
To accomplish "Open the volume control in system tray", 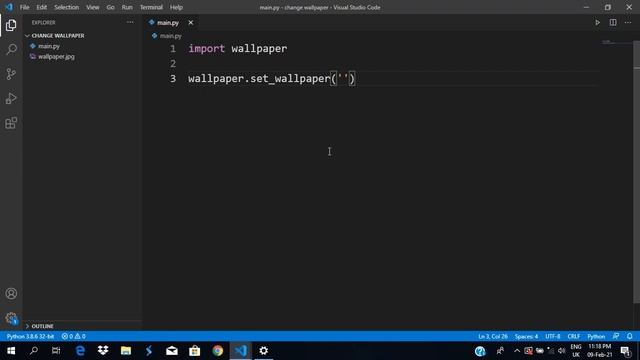I will [x=562, y=351].
